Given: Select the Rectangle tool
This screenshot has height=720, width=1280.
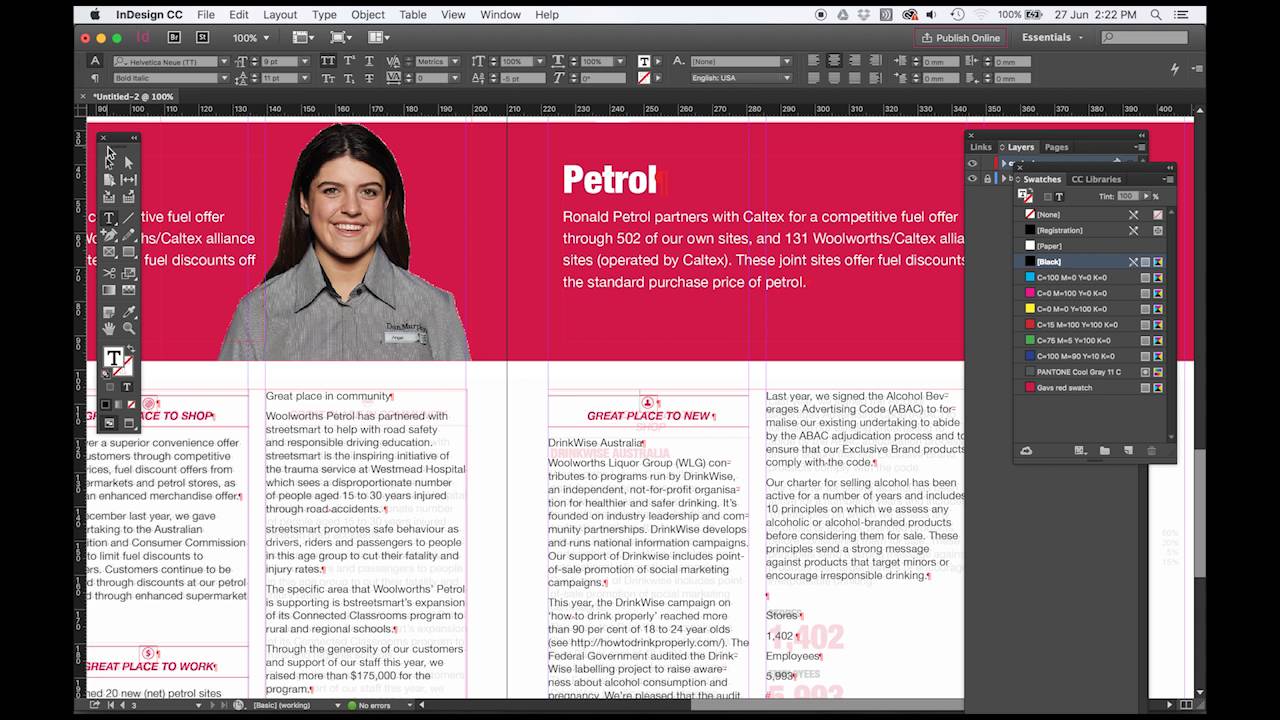Looking at the screenshot, I should pos(128,253).
